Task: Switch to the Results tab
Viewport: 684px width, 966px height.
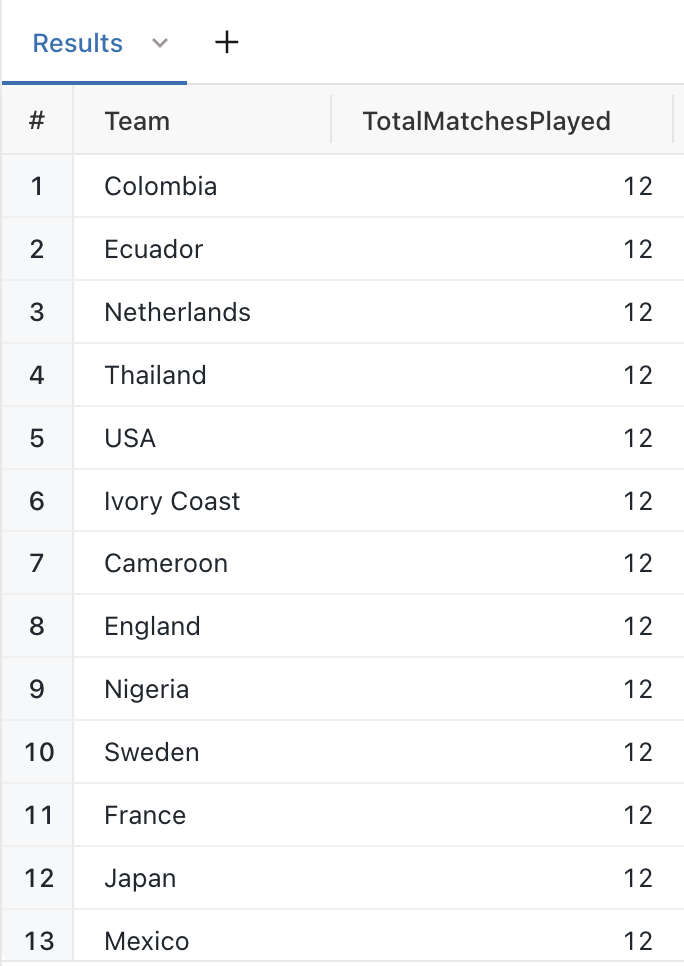Action: 78,43
